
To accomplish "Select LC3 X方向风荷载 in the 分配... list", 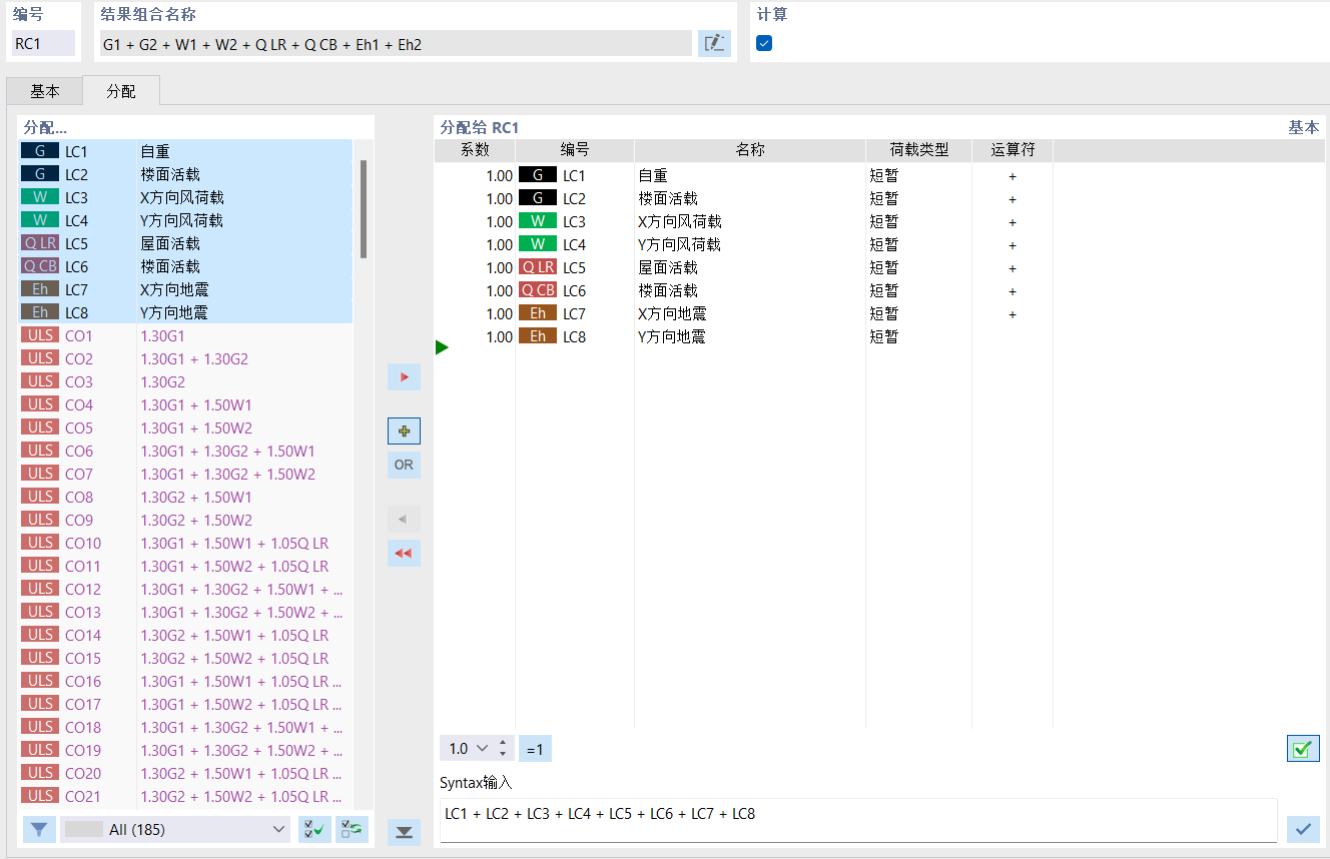I will [x=186, y=197].
